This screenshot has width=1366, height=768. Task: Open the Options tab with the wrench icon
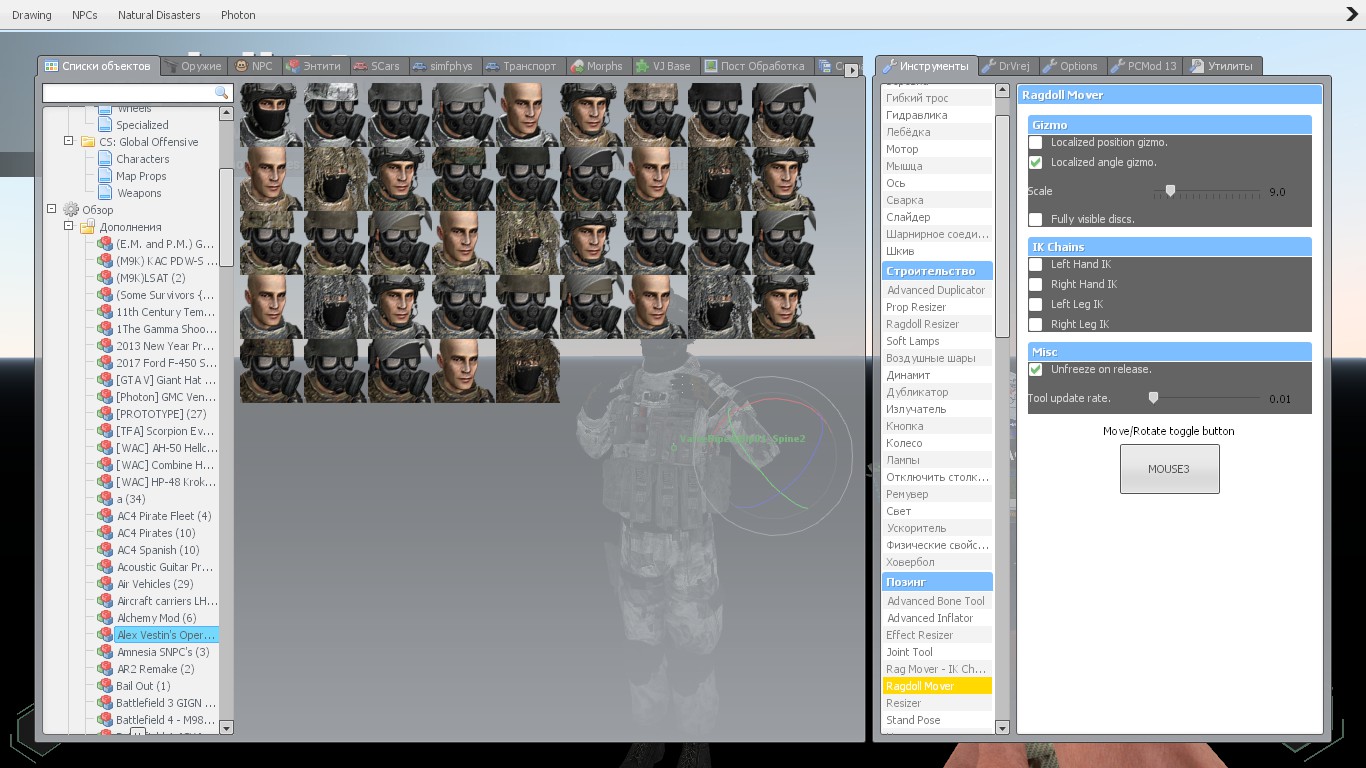point(1070,66)
